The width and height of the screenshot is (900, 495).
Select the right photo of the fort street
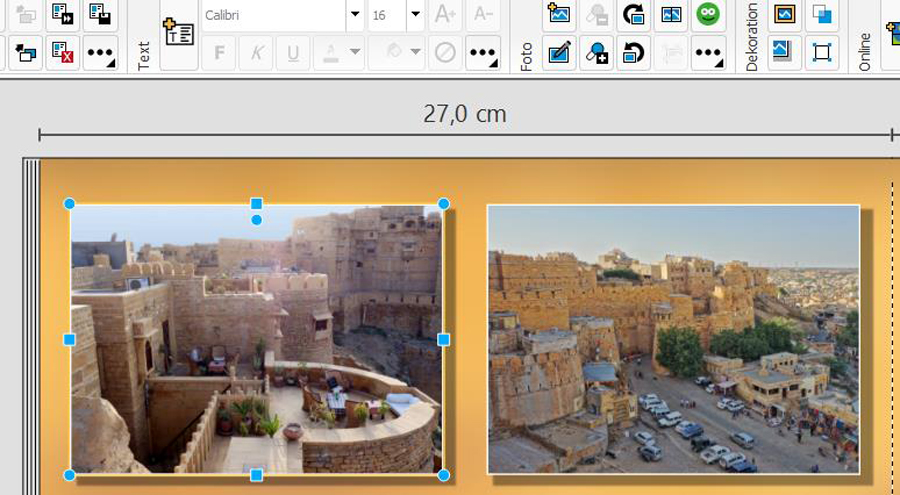click(673, 339)
